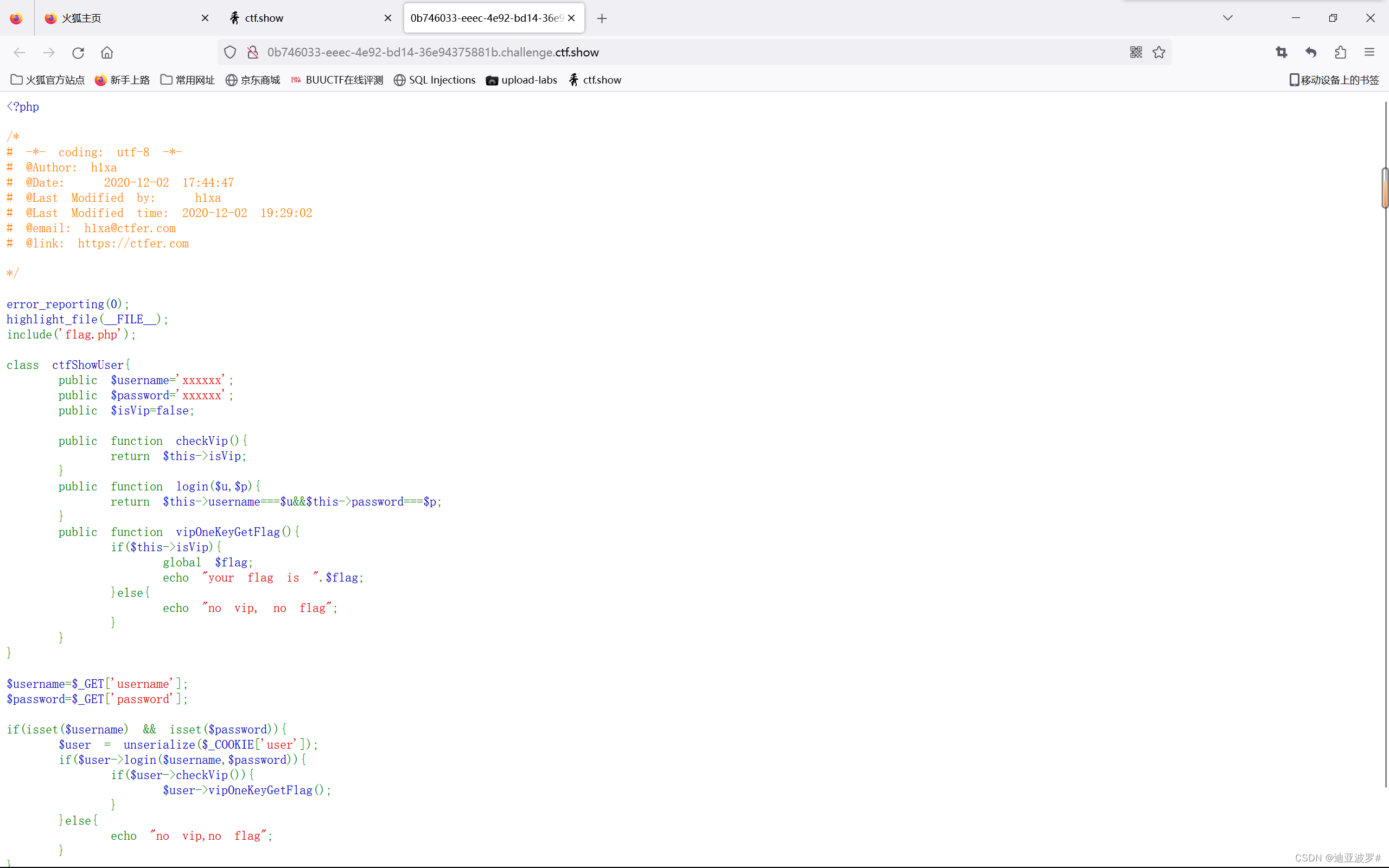Expand the 常用网址 bookmarks folder

[187, 80]
